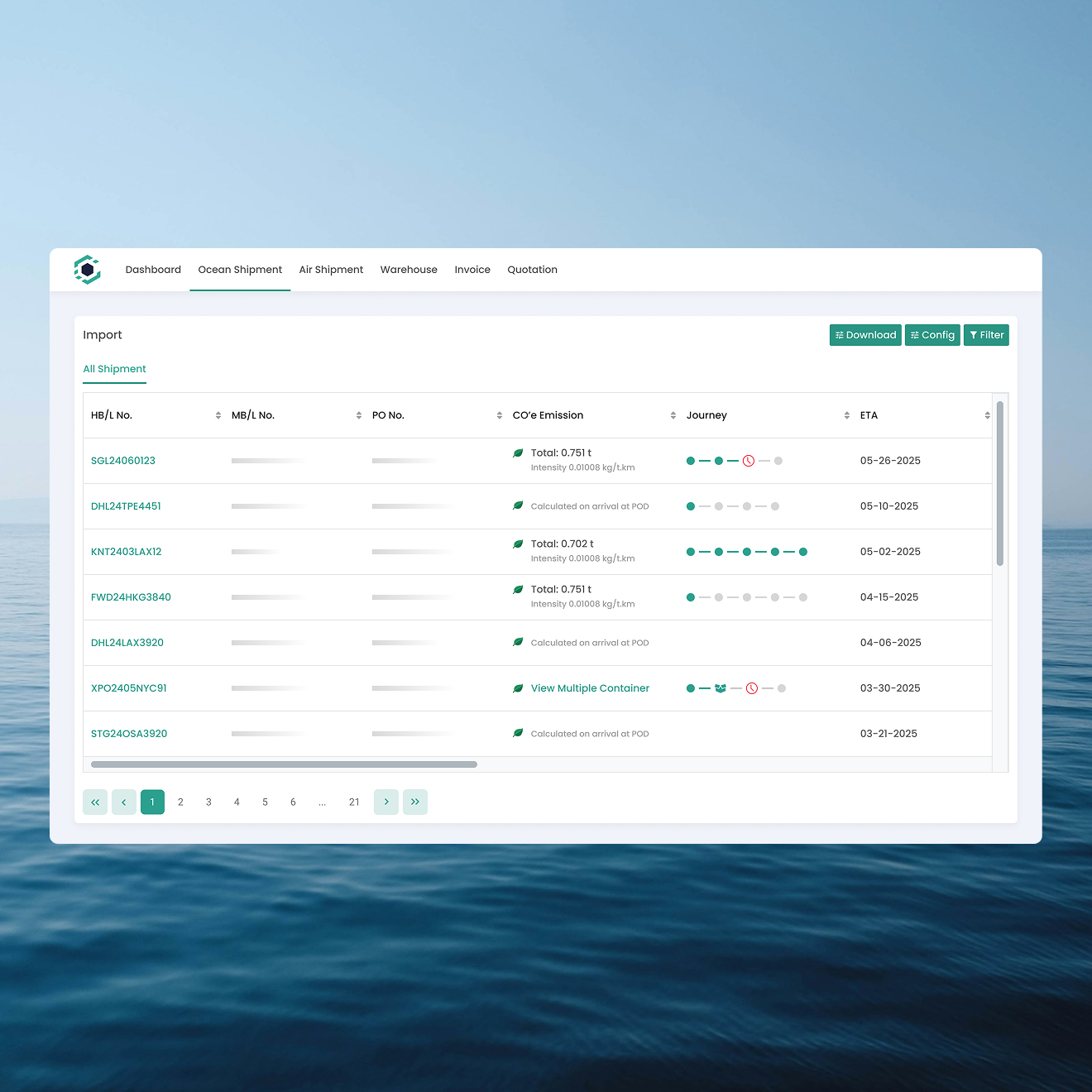Screen dimensions: 1092x1092
Task: Go to the next page arrow
Action: click(386, 802)
